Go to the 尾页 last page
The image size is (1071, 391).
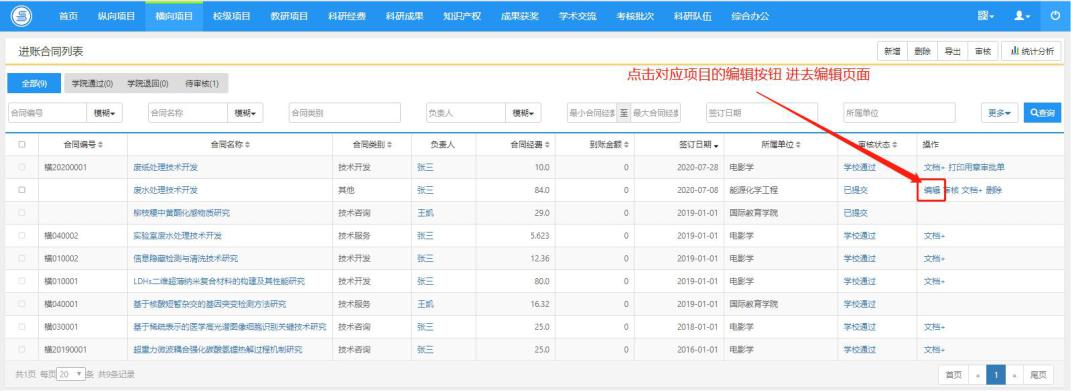(x=1038, y=375)
